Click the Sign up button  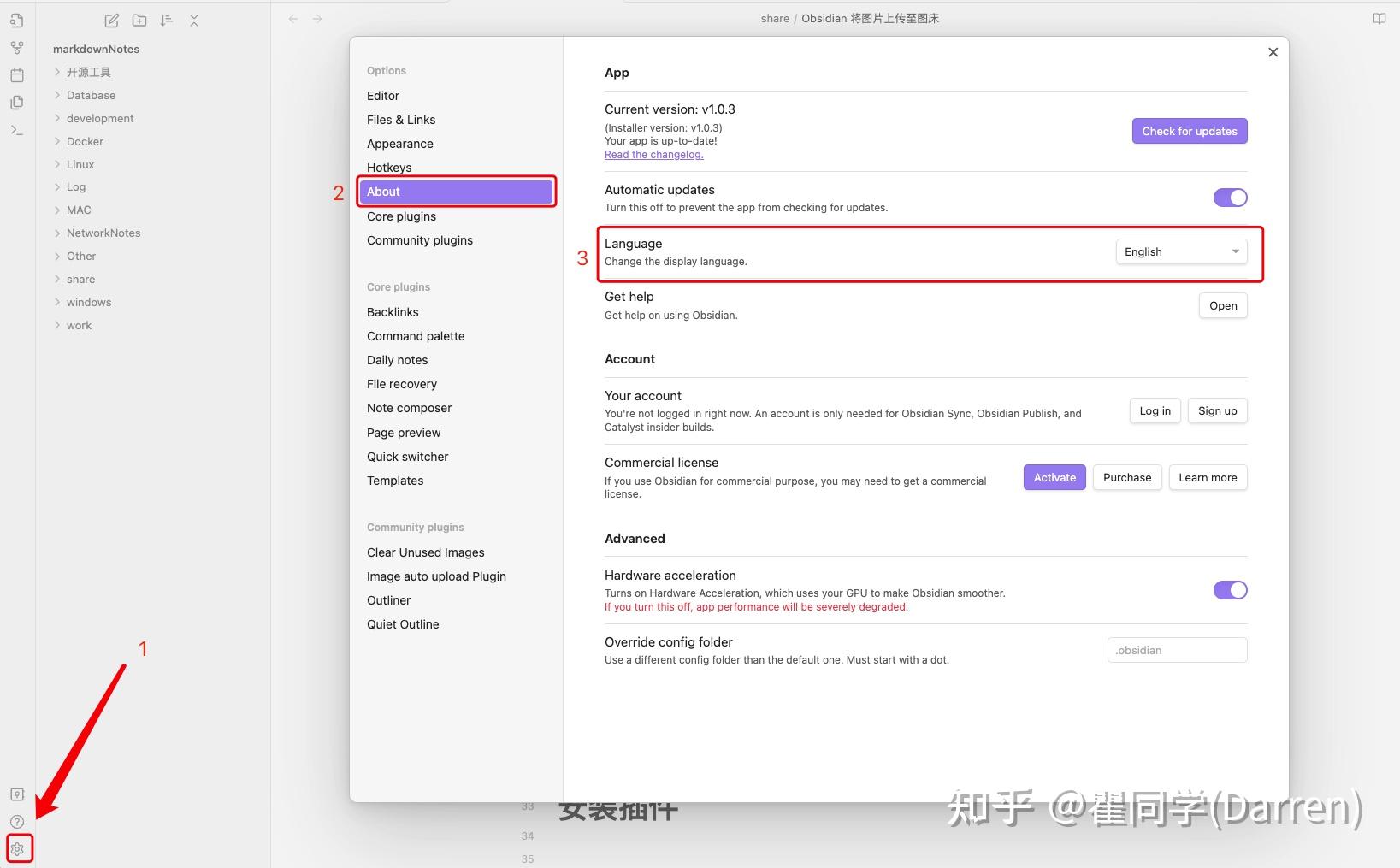[1217, 410]
